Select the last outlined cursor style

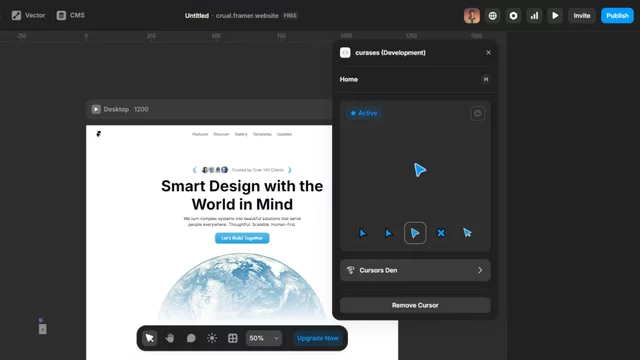[467, 233]
